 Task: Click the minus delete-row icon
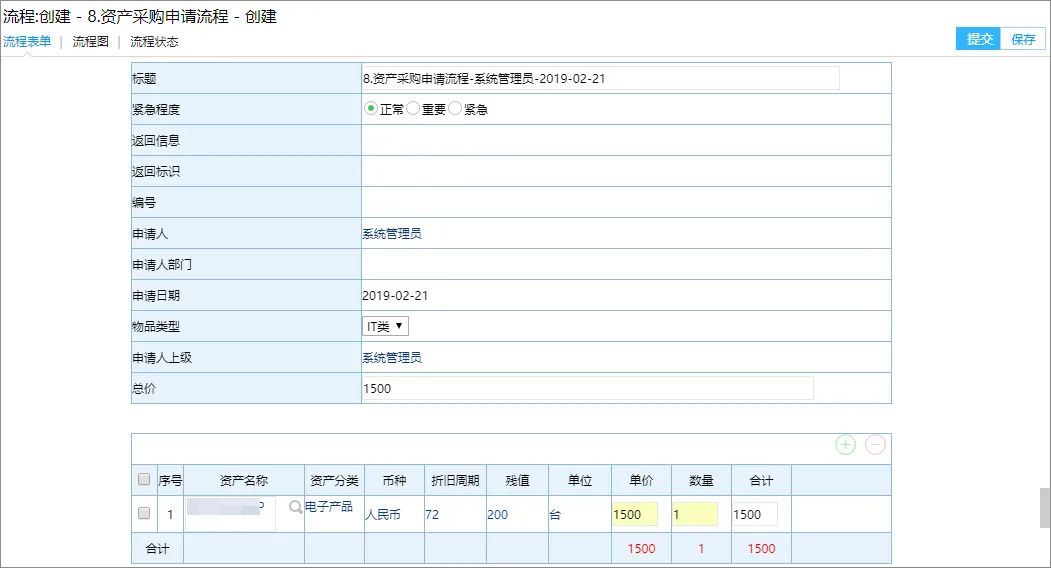(875, 445)
